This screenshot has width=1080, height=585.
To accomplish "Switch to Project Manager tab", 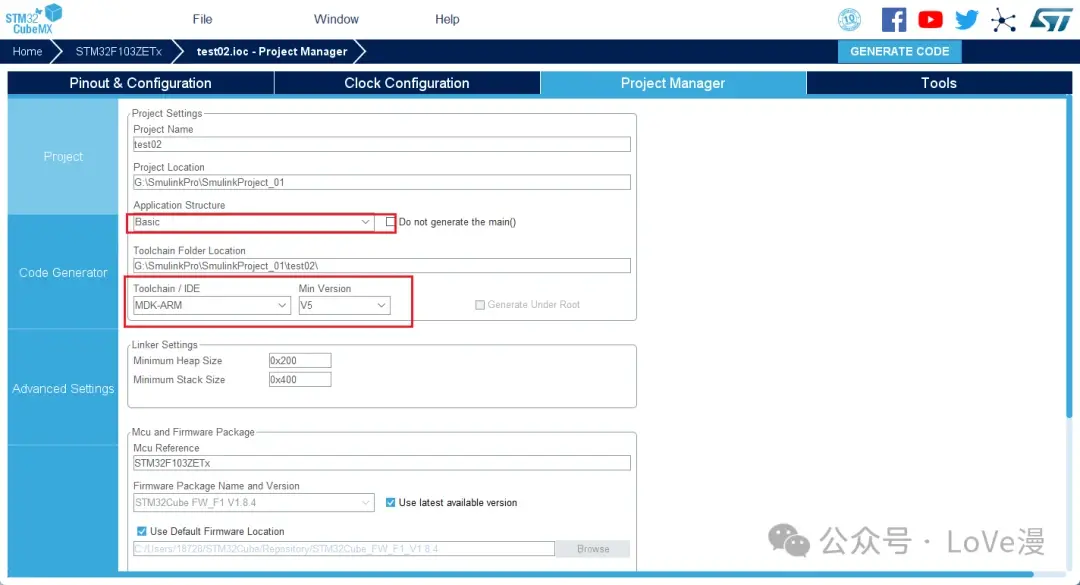I will tap(673, 83).
